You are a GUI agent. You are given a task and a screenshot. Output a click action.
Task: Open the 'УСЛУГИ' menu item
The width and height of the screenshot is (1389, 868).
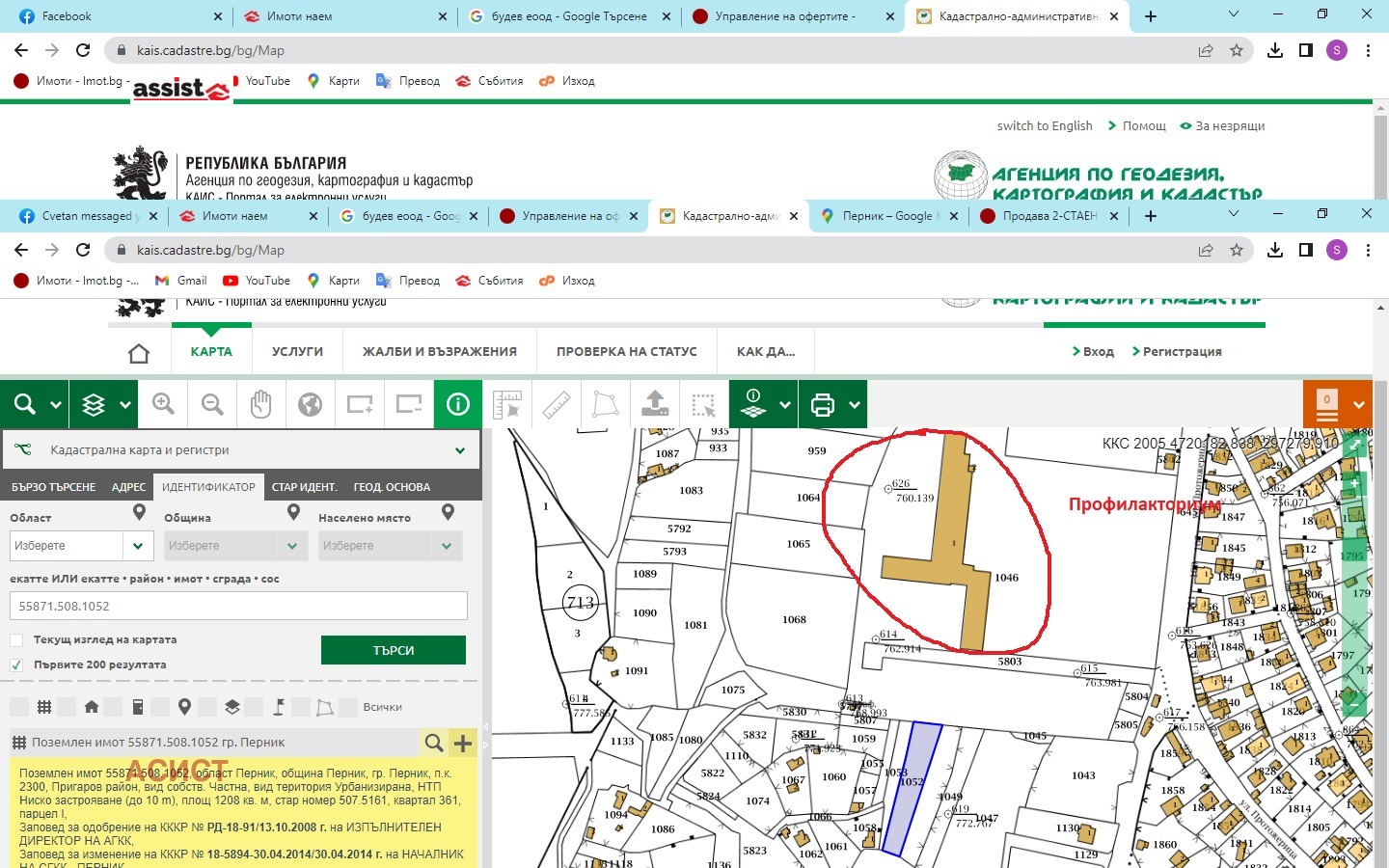coord(297,352)
